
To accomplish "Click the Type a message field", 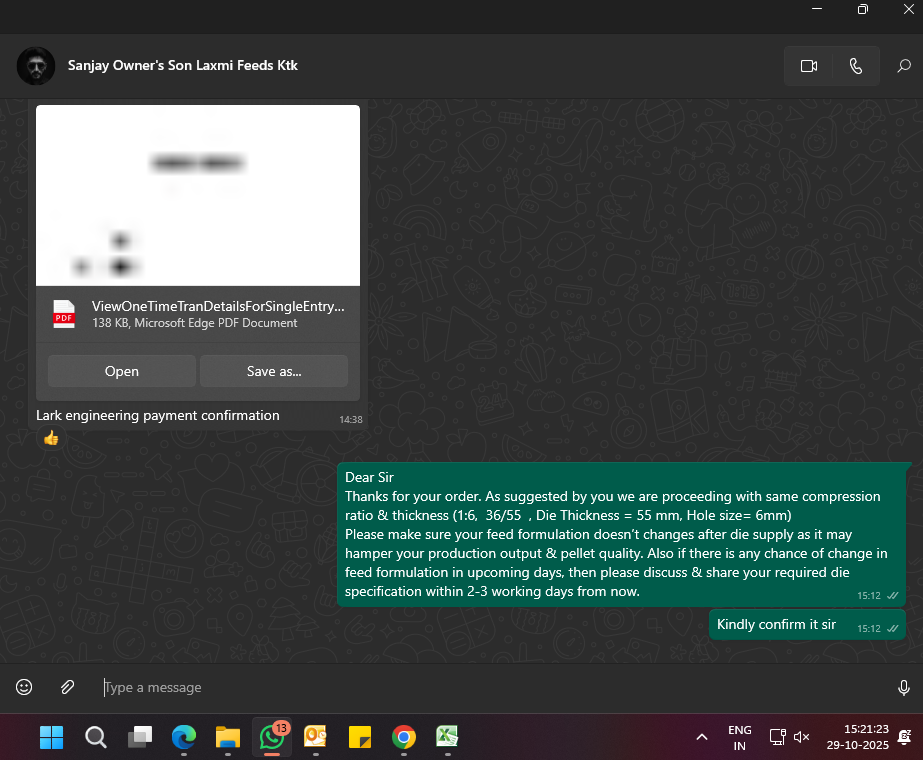I will pos(490,687).
